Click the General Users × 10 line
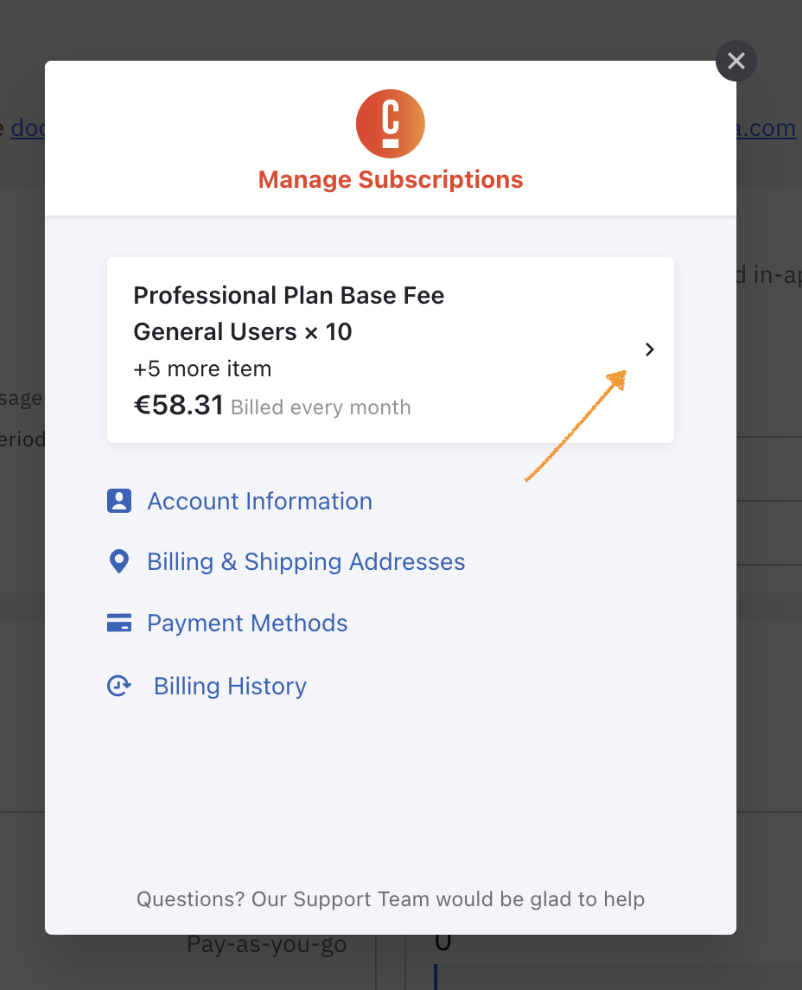This screenshot has width=802, height=990. click(x=242, y=332)
